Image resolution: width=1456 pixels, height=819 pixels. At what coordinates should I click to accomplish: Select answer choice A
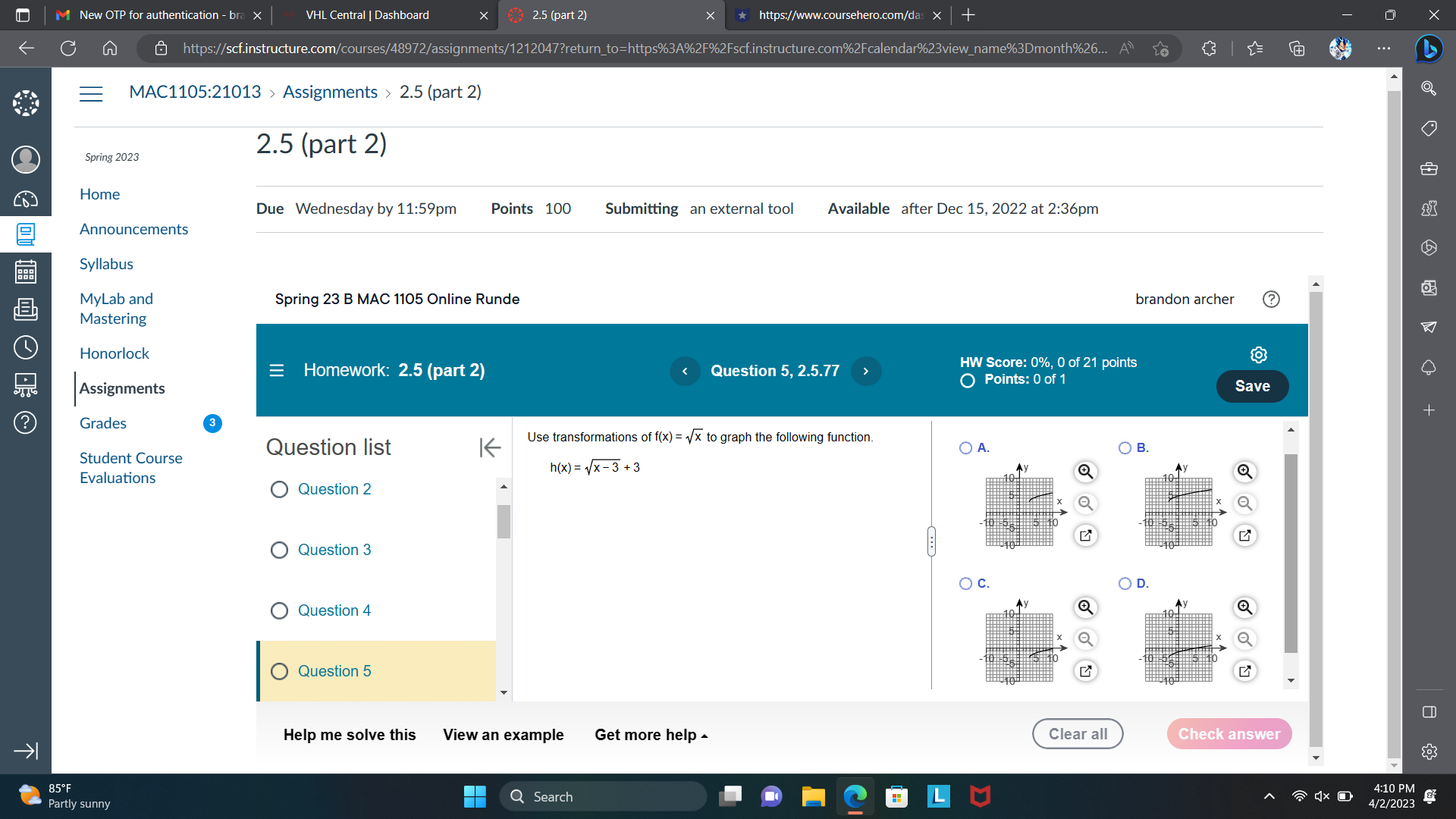tap(965, 448)
